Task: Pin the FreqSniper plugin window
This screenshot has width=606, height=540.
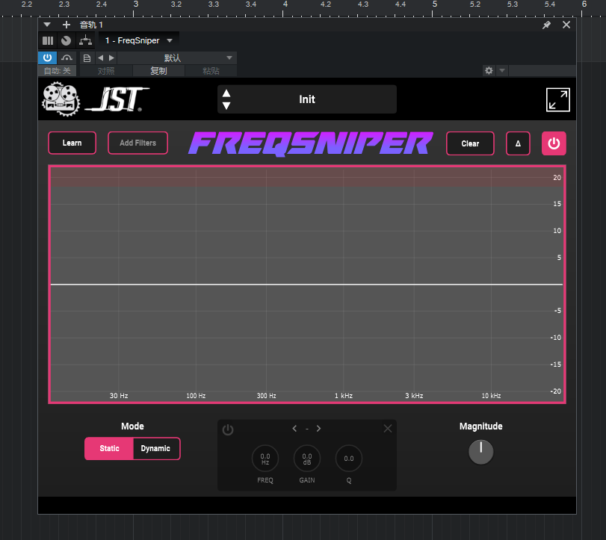Action: tap(547, 25)
